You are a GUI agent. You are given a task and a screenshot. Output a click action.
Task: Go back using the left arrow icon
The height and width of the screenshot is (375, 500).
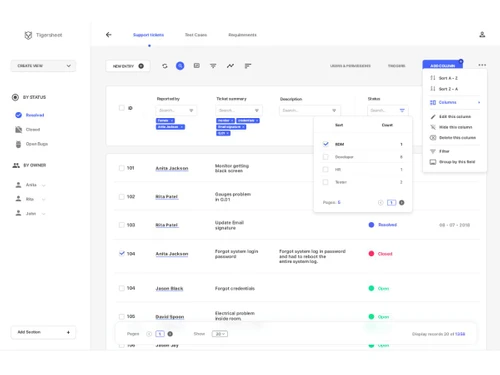109,35
